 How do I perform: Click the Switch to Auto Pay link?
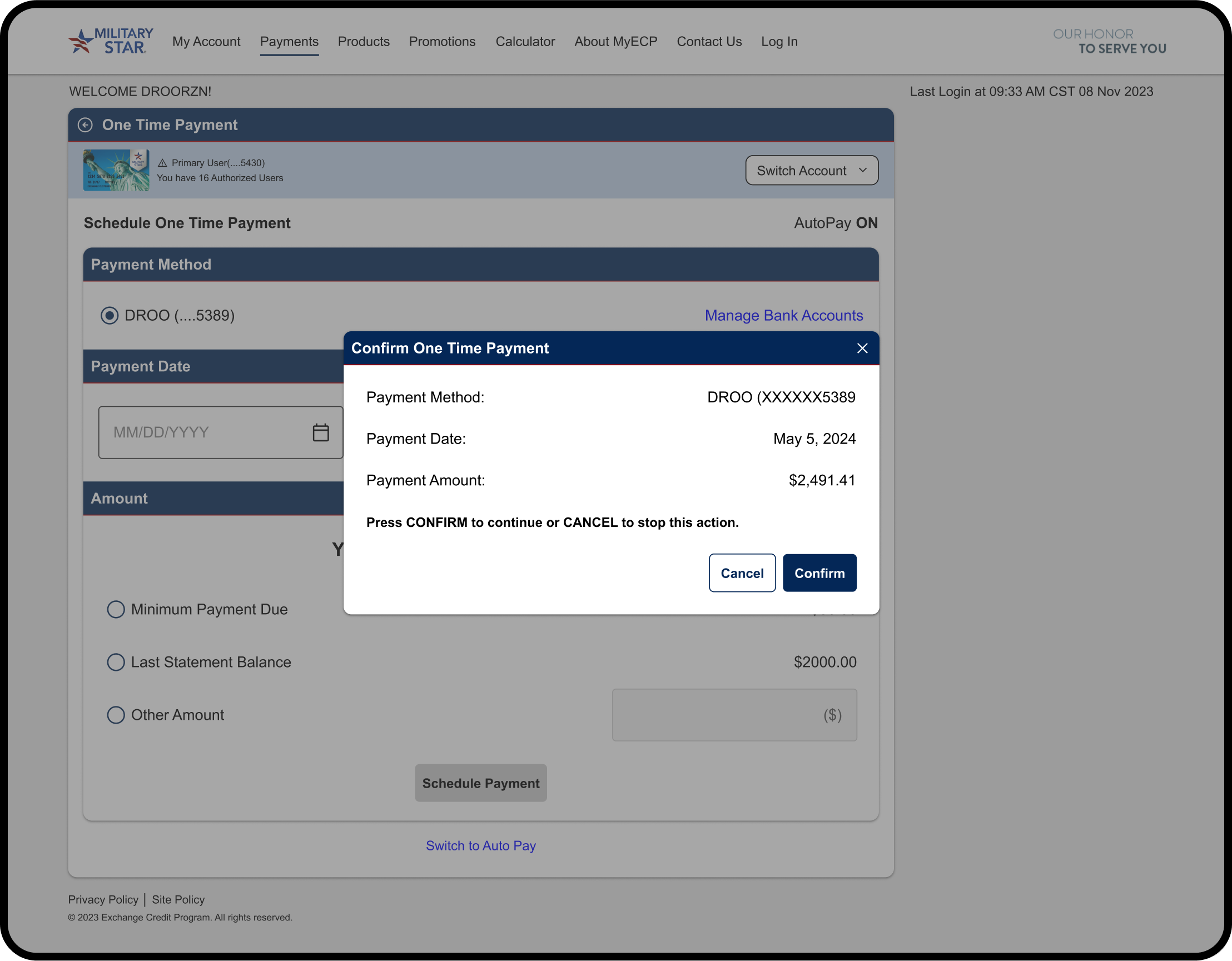pyautogui.click(x=480, y=845)
